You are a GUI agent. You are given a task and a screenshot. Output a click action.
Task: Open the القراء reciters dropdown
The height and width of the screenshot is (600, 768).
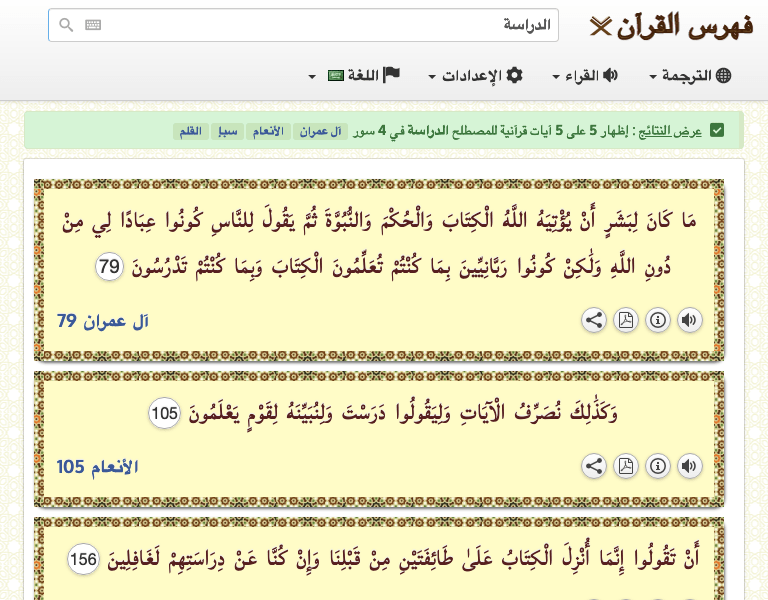tap(585, 75)
